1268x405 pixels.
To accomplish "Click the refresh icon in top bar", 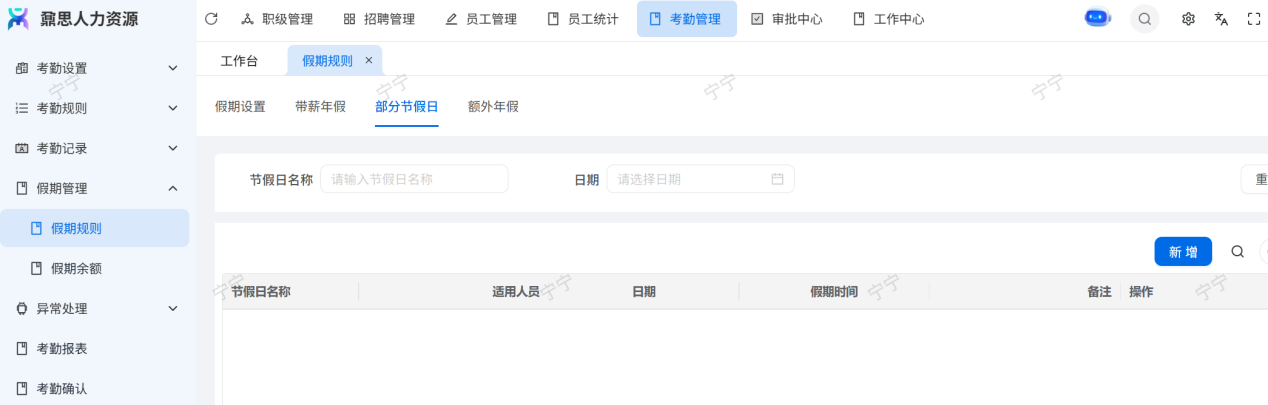I will pyautogui.click(x=210, y=19).
